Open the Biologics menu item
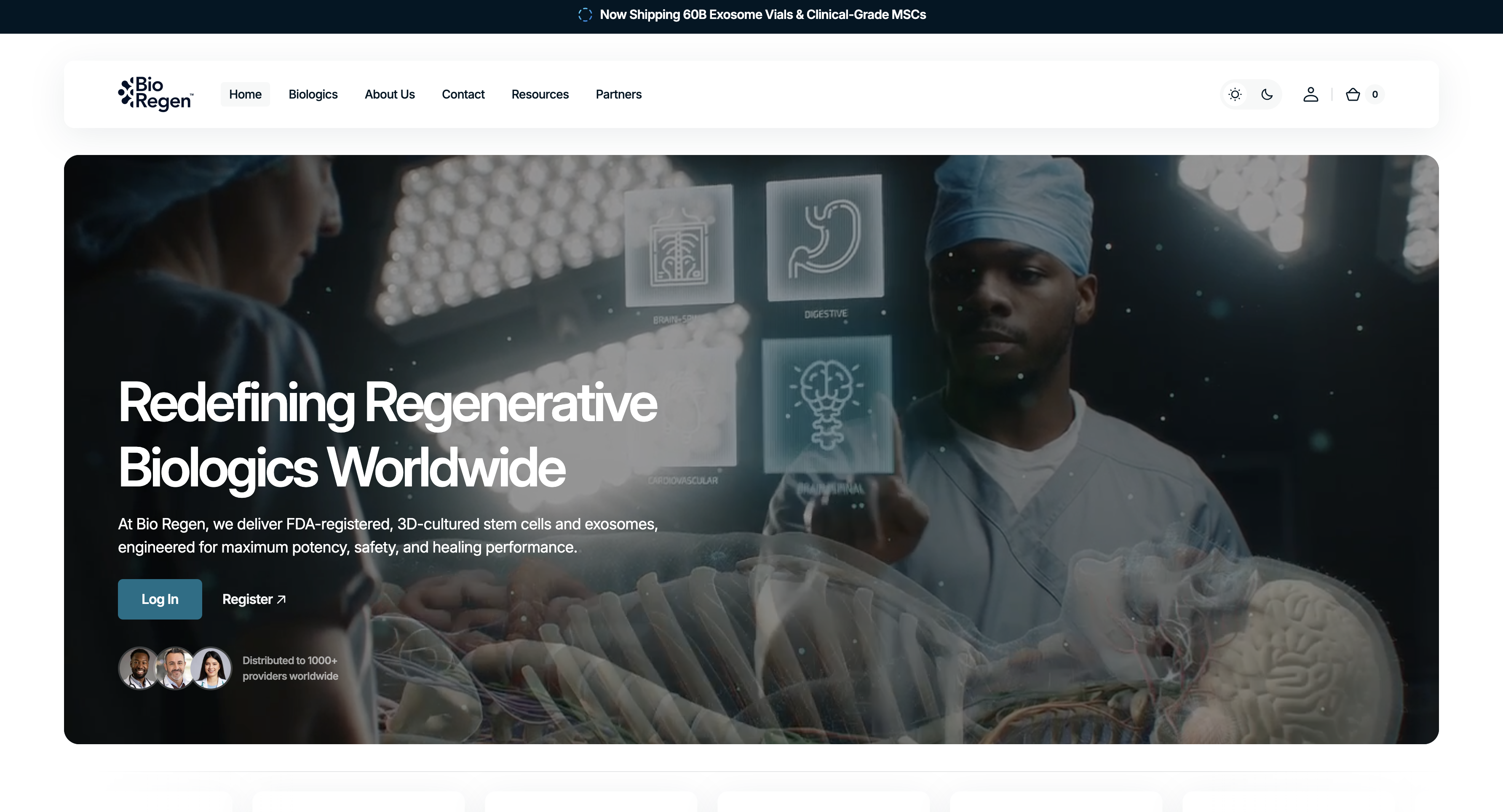Viewport: 1503px width, 812px height. pos(313,94)
